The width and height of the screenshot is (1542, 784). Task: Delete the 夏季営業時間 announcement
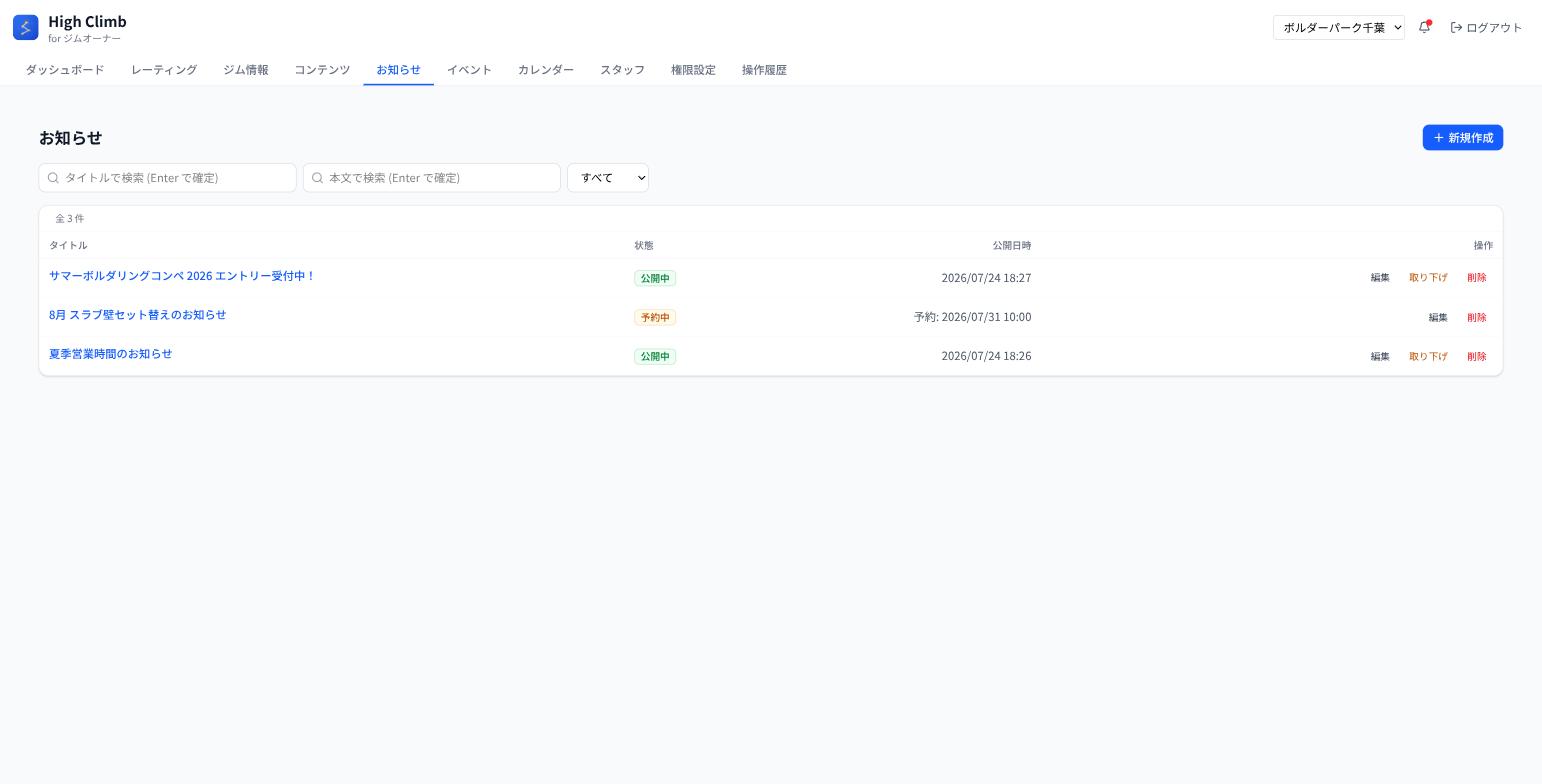coord(1477,357)
